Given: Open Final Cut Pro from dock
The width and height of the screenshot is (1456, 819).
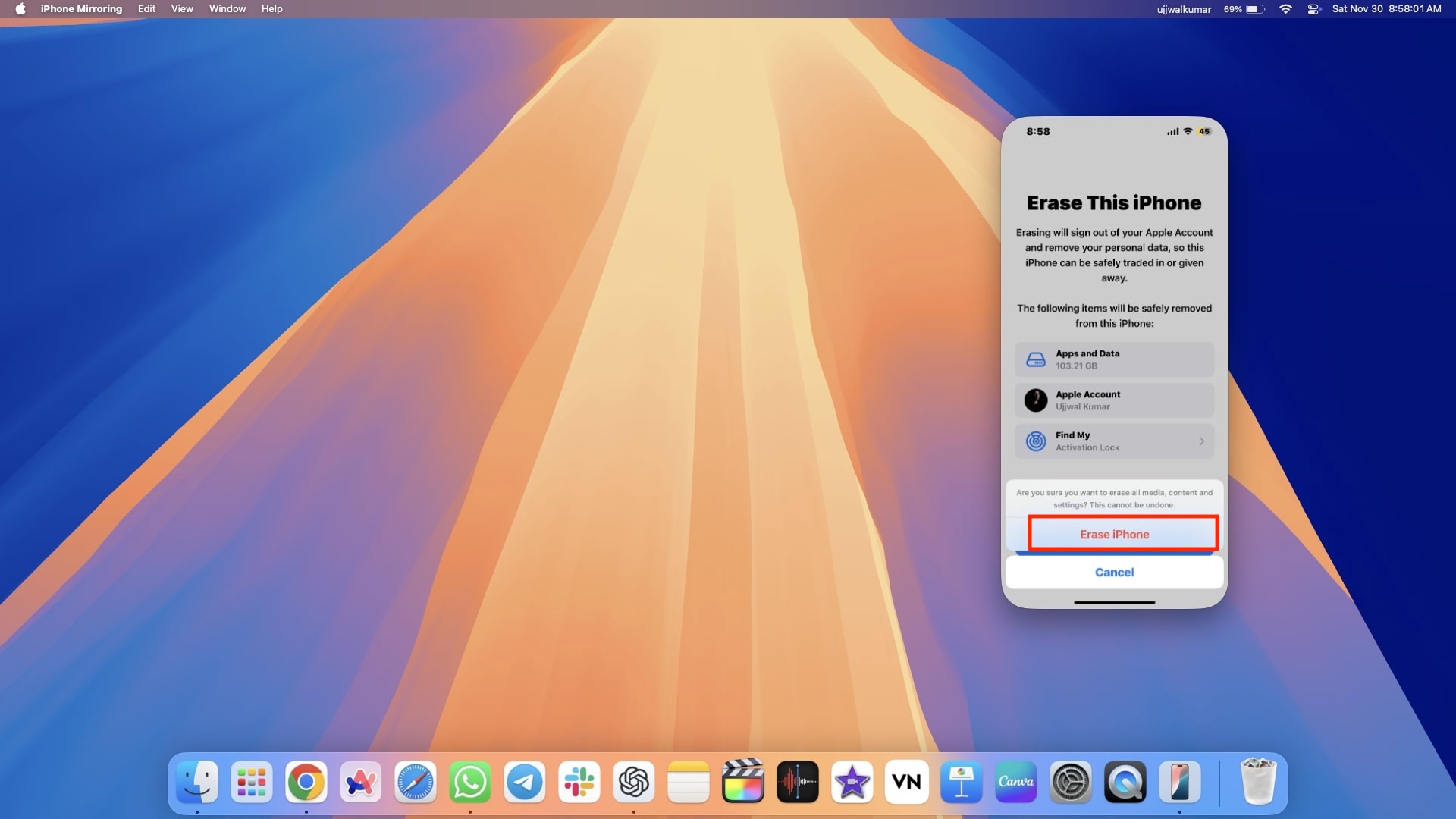Looking at the screenshot, I should tap(744, 782).
